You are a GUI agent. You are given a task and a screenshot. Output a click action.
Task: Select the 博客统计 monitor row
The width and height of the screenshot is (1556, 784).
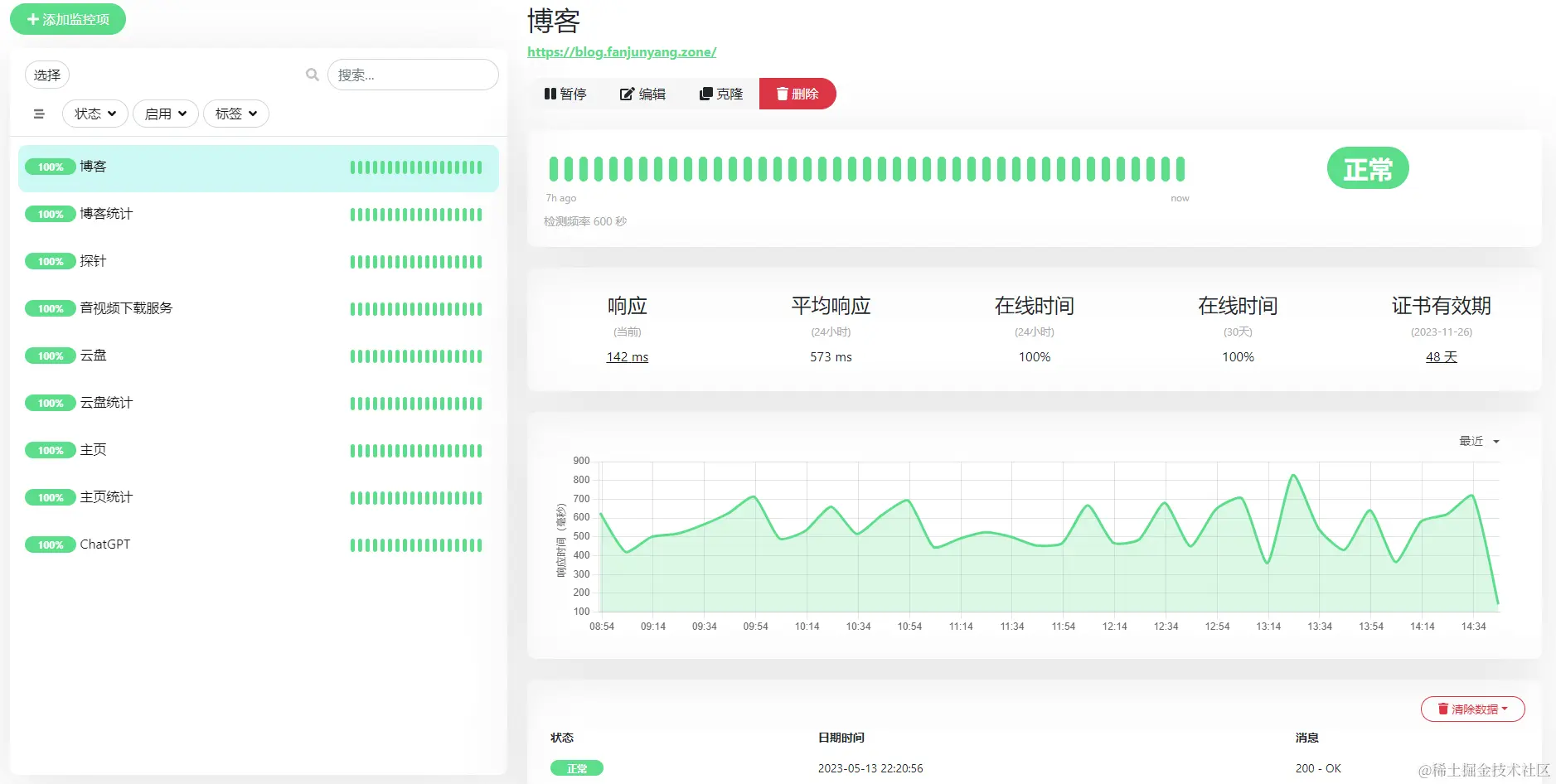coord(259,215)
